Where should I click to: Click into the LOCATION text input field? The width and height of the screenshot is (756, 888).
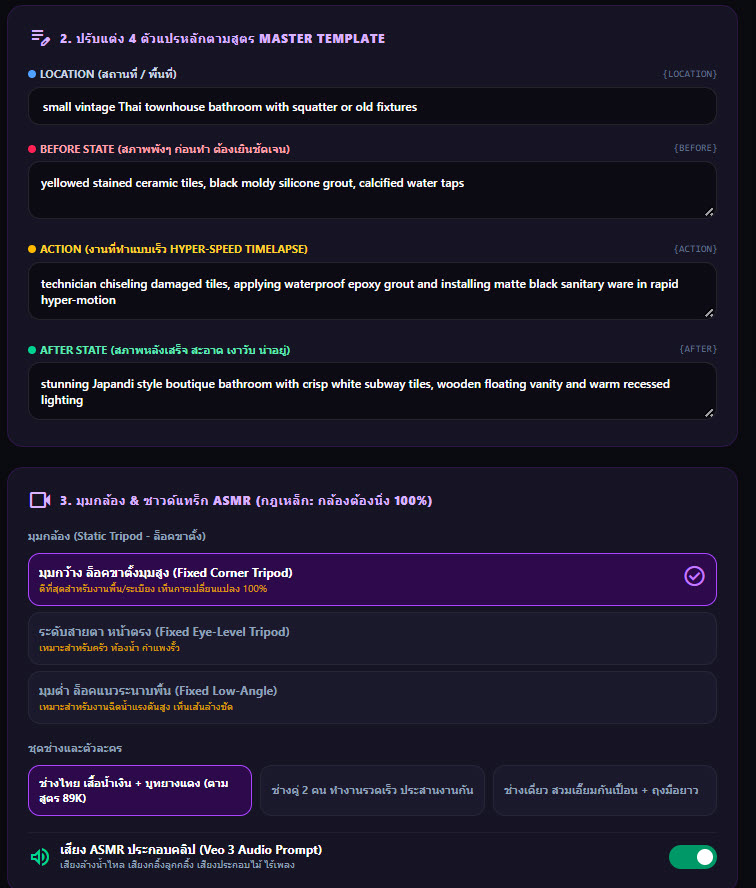coord(372,106)
